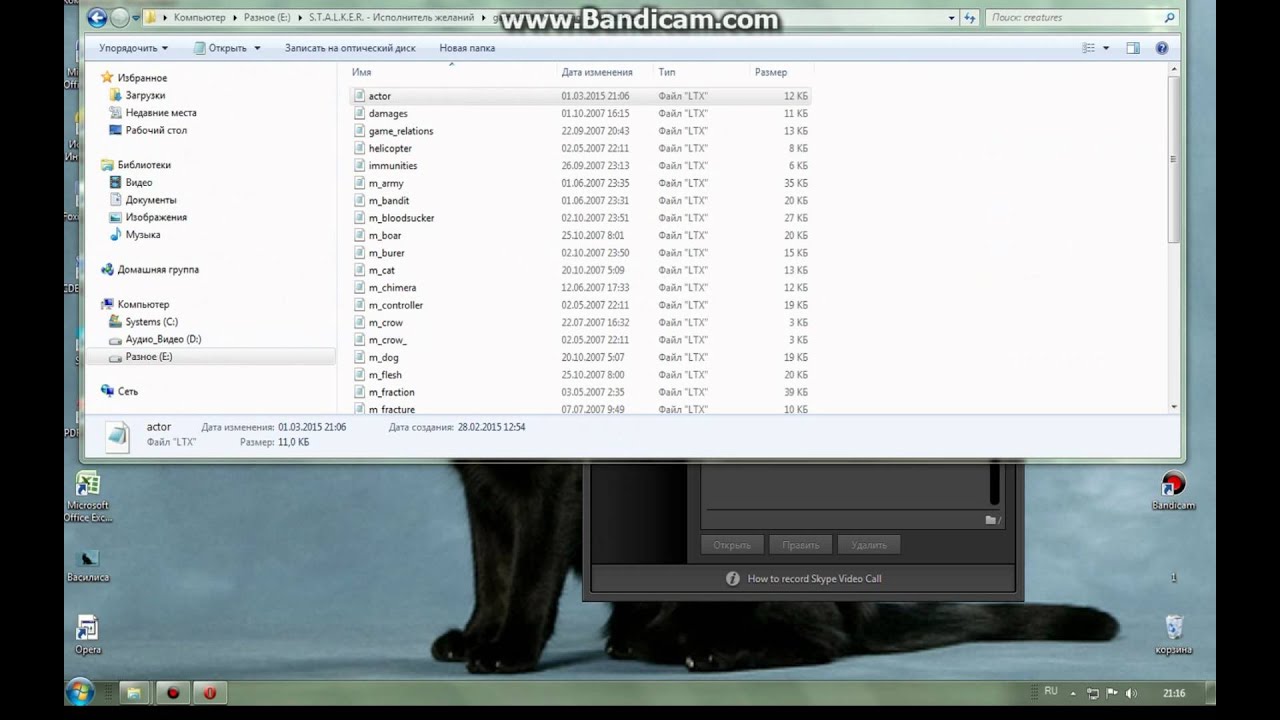Sort by Дата изменения column header
Viewport: 1280px width, 720px height.
pos(597,72)
